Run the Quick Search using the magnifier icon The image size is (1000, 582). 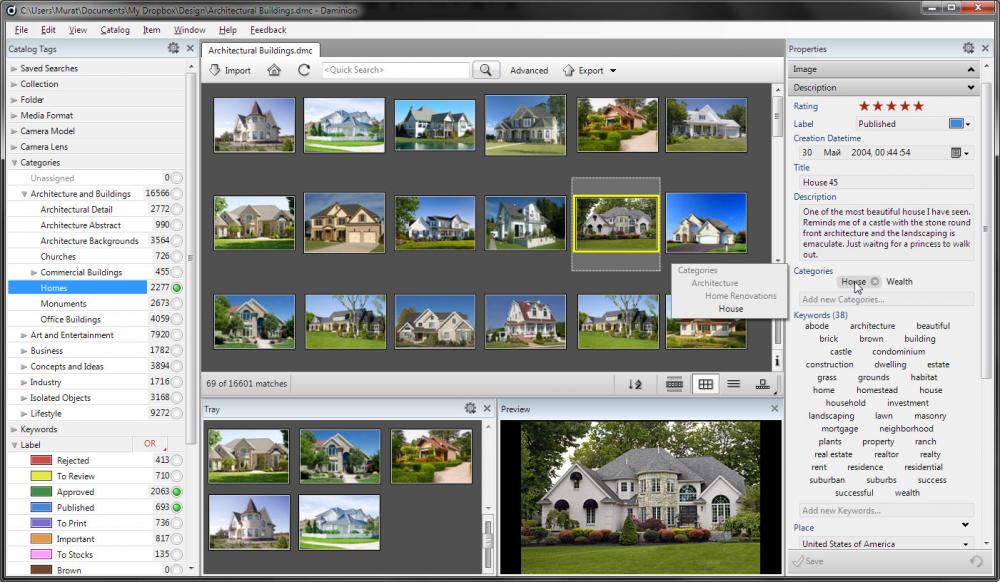485,70
